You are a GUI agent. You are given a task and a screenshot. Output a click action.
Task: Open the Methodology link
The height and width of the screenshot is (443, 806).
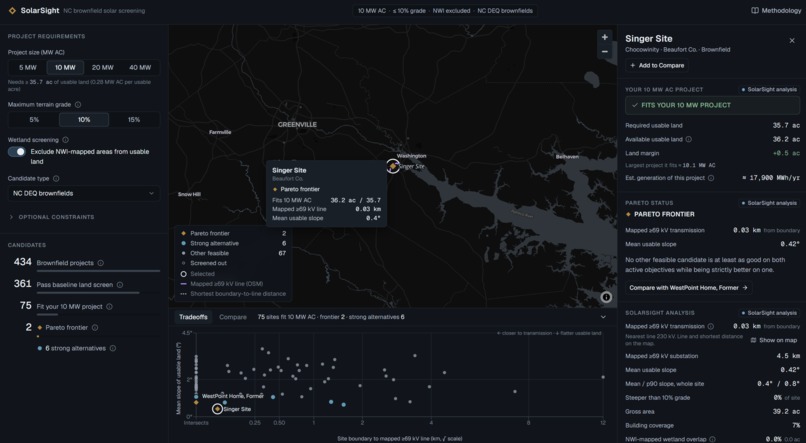[x=776, y=10]
